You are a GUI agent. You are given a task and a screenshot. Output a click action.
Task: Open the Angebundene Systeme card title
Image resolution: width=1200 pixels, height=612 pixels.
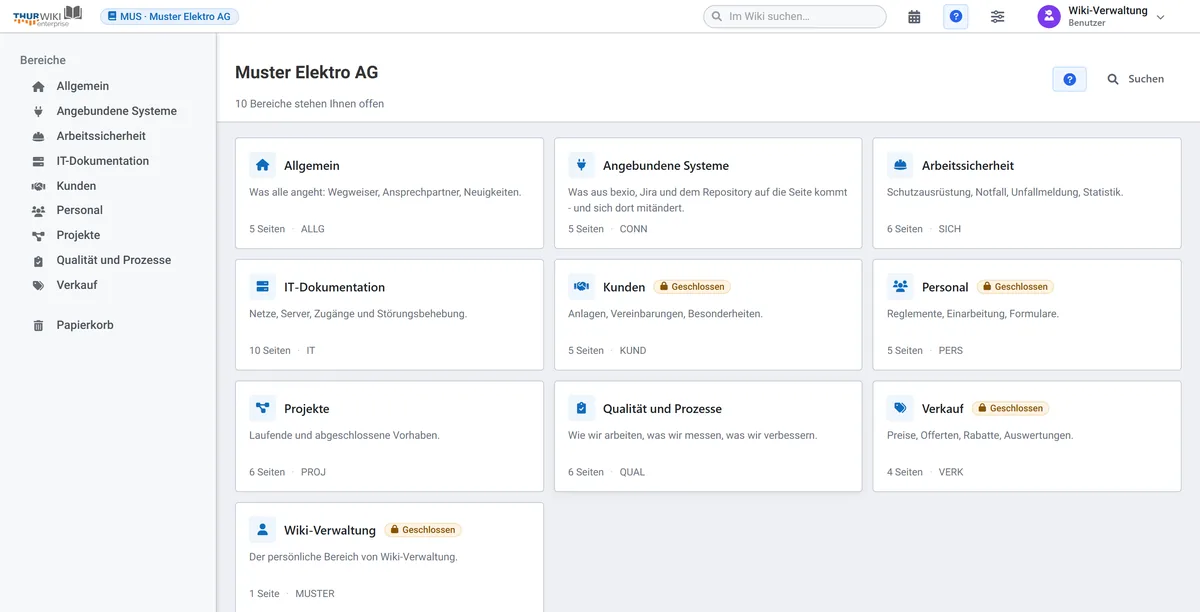point(666,166)
